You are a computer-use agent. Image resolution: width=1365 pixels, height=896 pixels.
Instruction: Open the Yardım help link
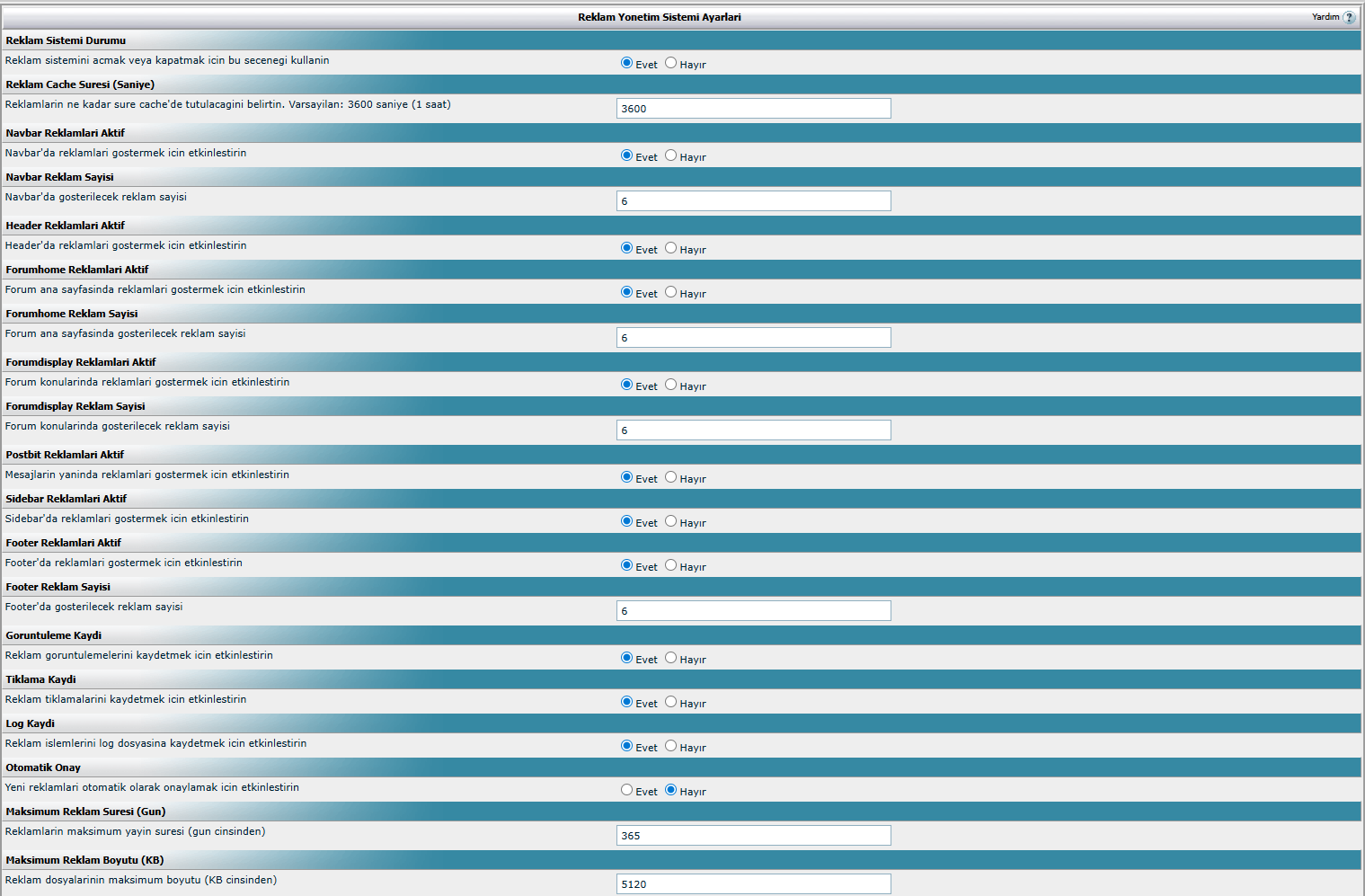[x=1325, y=17]
